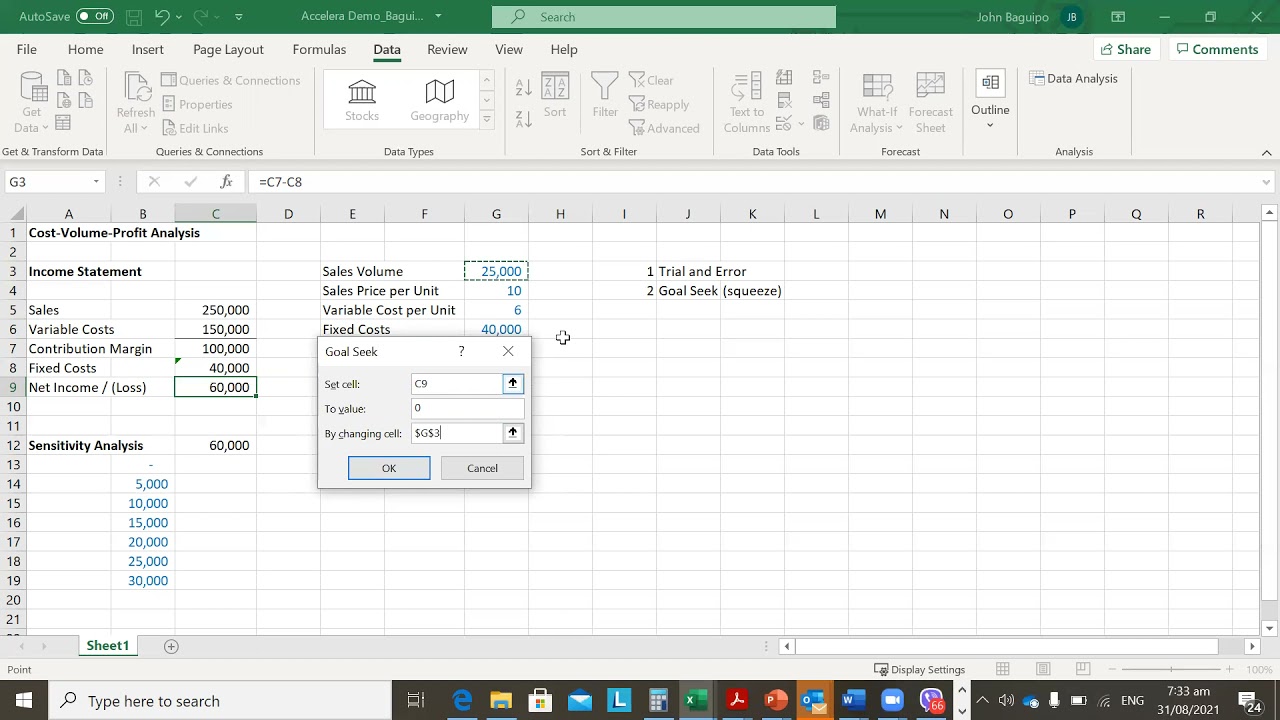The image size is (1280, 720).
Task: Select the Sales Volume cell 25,000
Action: (x=496, y=271)
